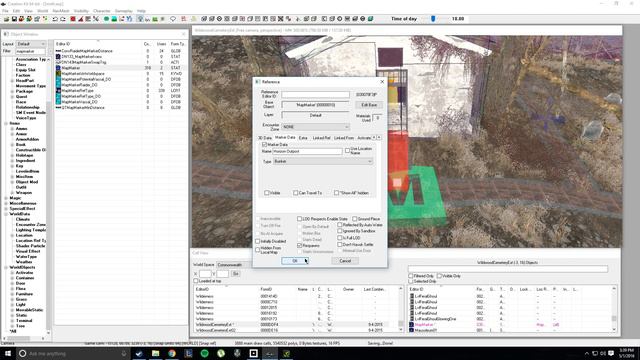This screenshot has height=360, width=640.
Task: Open the NavMesh menu
Action: tap(61, 11)
